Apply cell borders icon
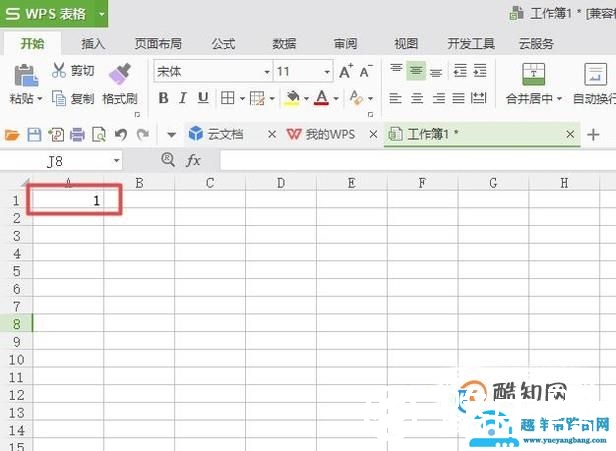The image size is (616, 451). coord(227,98)
